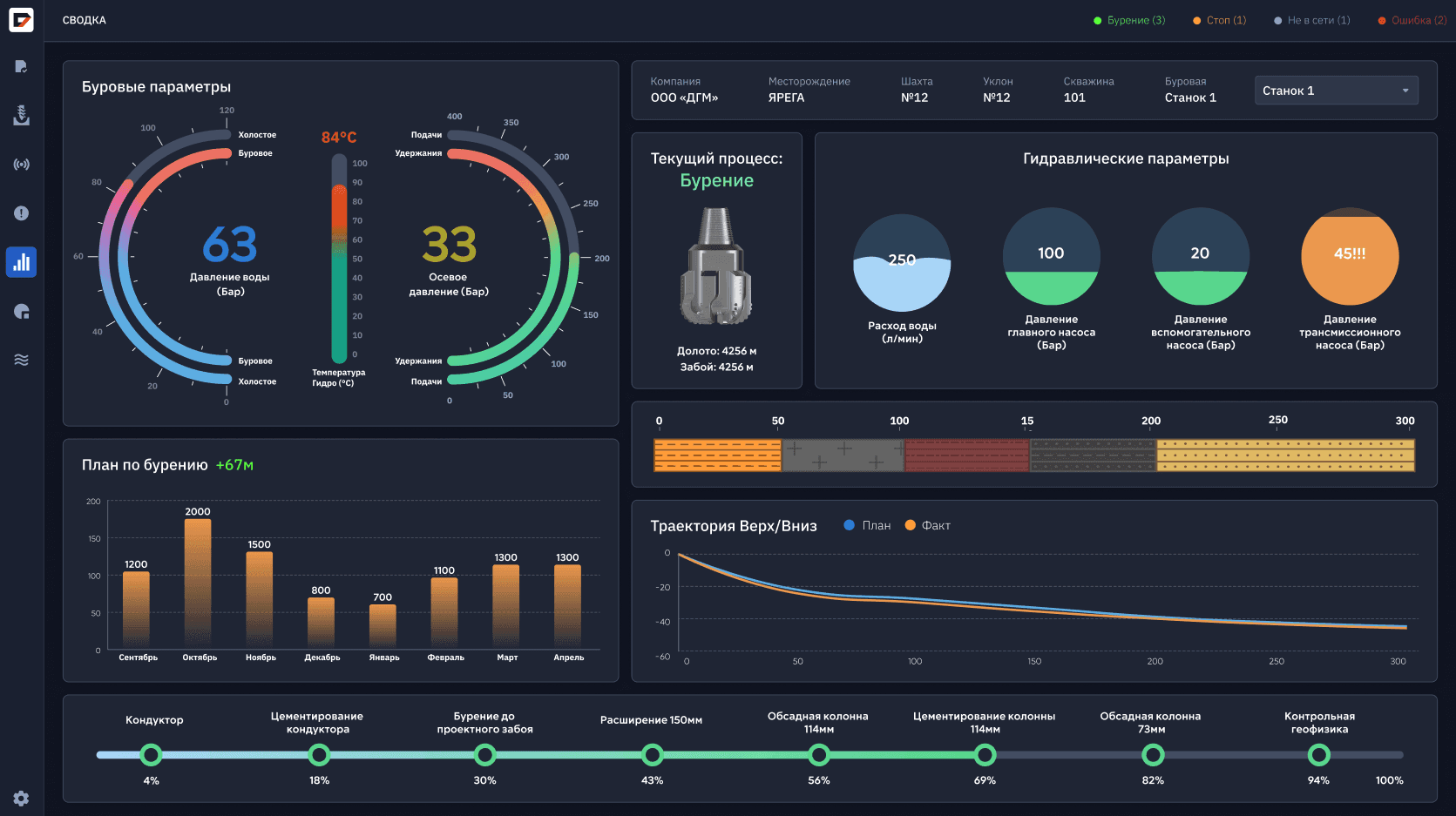The image size is (1456, 816).
Task: Click the company logo in top left corner
Action: [x=21, y=21]
